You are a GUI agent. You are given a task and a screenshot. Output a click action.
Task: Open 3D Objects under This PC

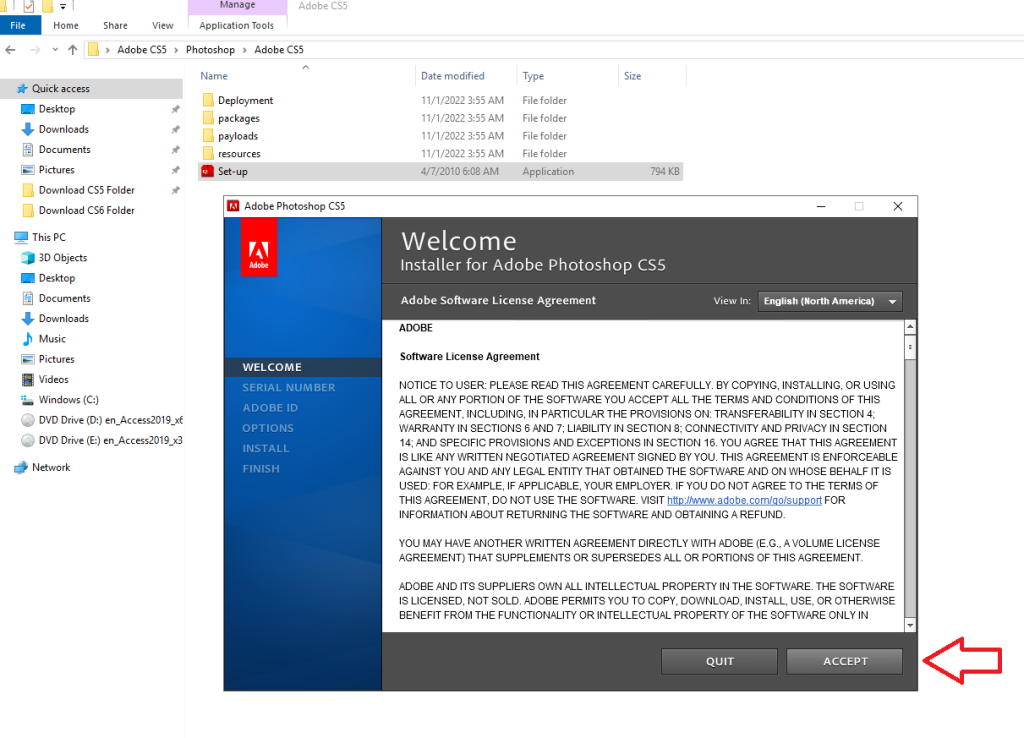[63, 257]
